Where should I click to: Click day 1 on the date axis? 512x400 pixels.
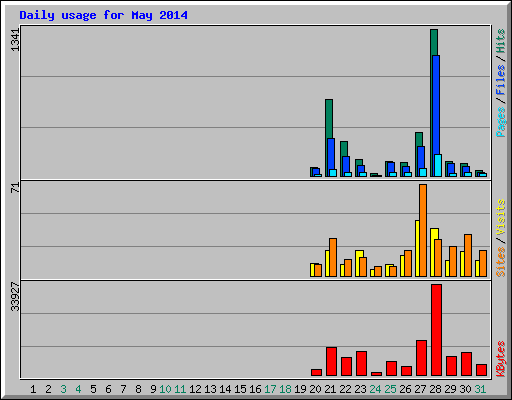click(x=33, y=389)
